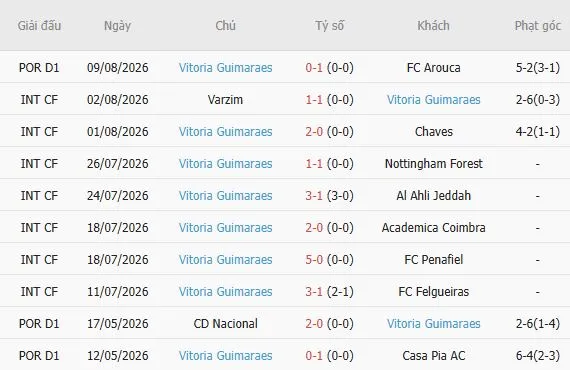Click the Tỷ số column header
This screenshot has width=570, height=370.
point(329,26)
